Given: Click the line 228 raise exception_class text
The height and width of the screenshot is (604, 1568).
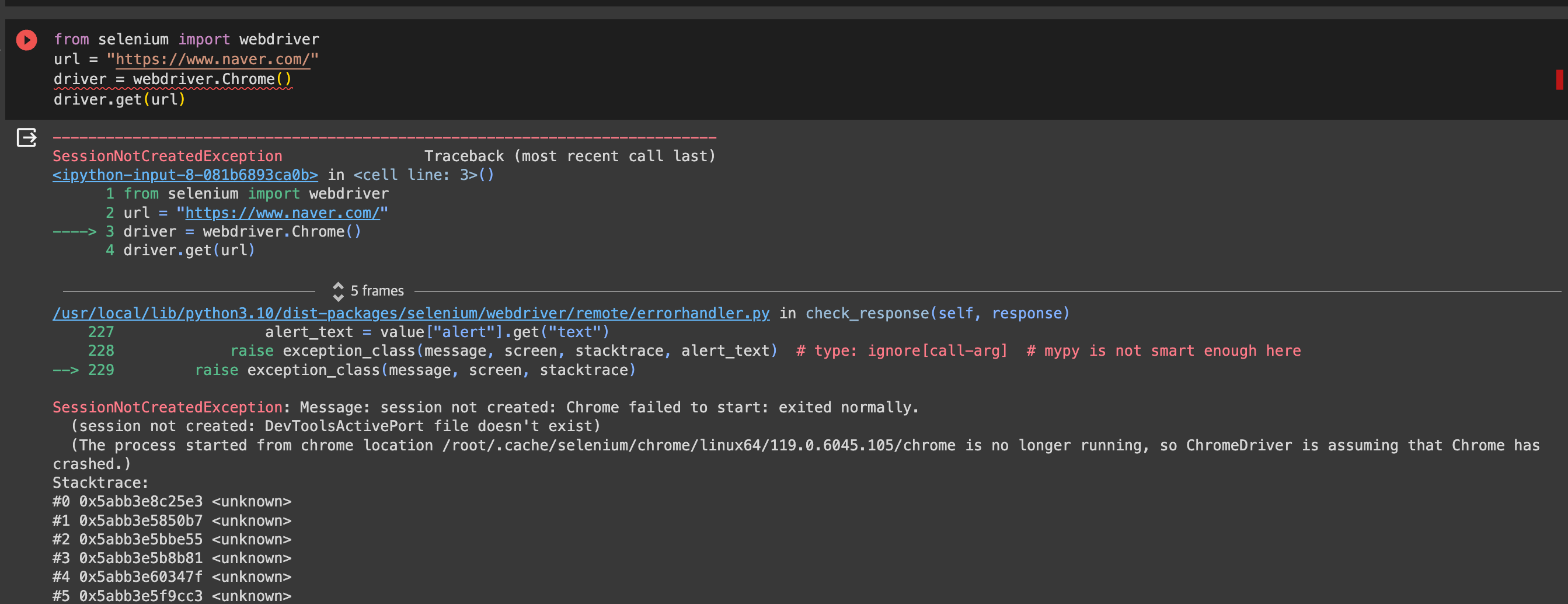Looking at the screenshot, I should click(x=504, y=350).
